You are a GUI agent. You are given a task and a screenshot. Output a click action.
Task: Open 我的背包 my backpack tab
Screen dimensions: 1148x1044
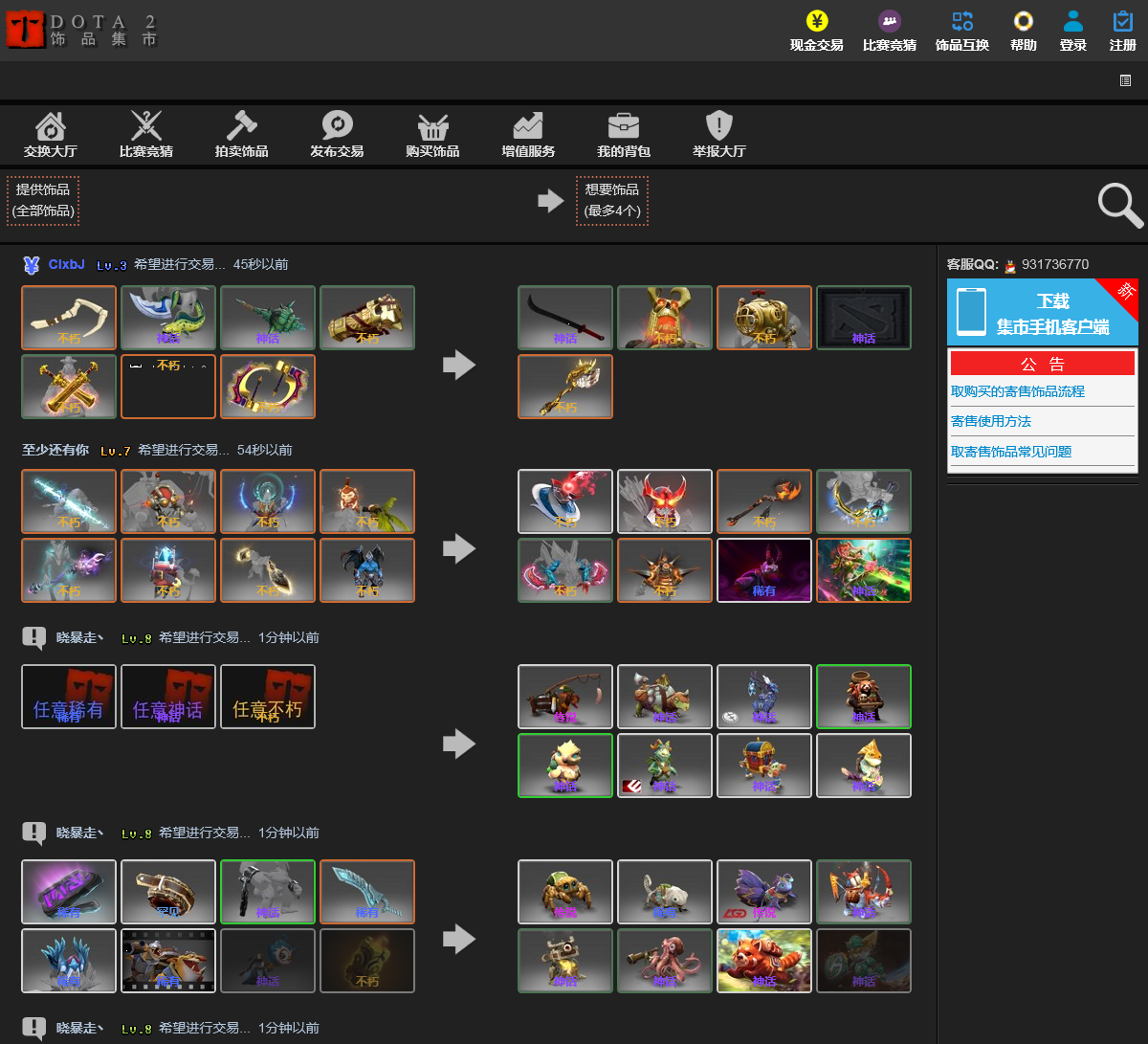(624, 134)
